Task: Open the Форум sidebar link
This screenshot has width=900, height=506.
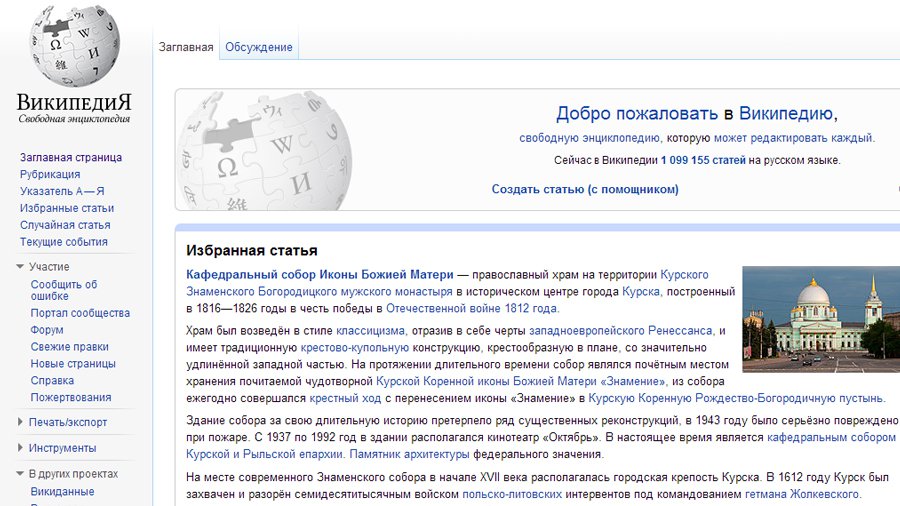Action: [x=47, y=330]
